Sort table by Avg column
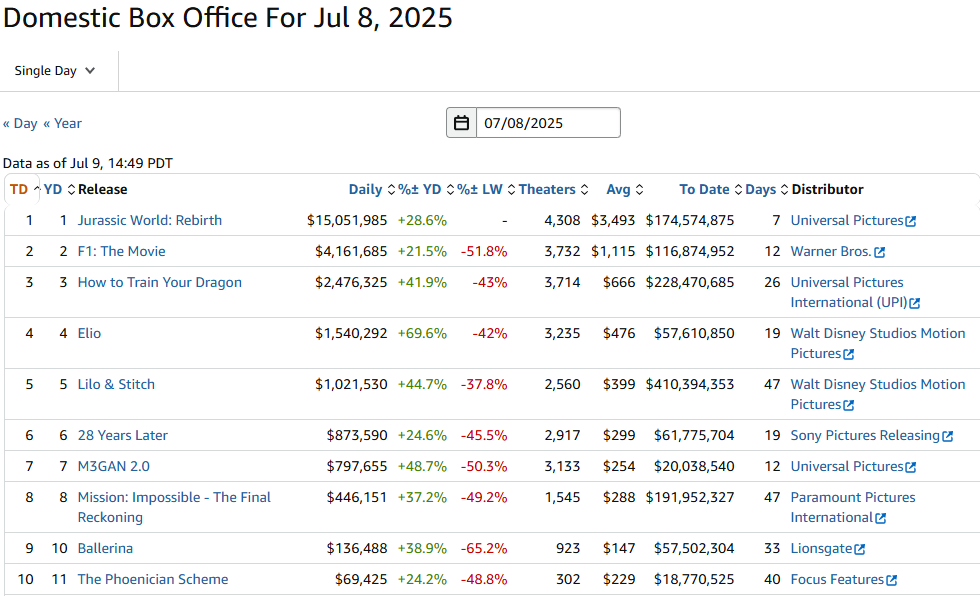980x596 pixels. tap(624, 189)
